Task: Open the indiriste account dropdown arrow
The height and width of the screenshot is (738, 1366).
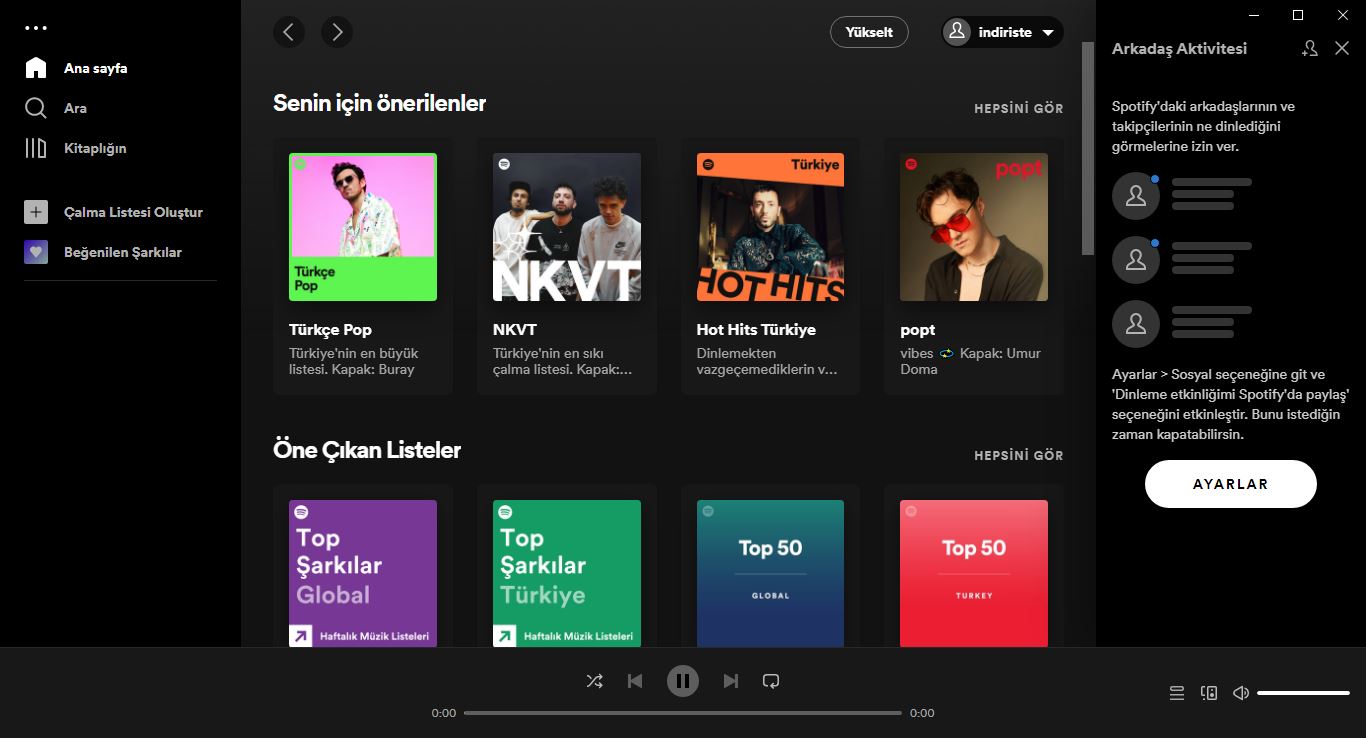Action: (x=1048, y=33)
